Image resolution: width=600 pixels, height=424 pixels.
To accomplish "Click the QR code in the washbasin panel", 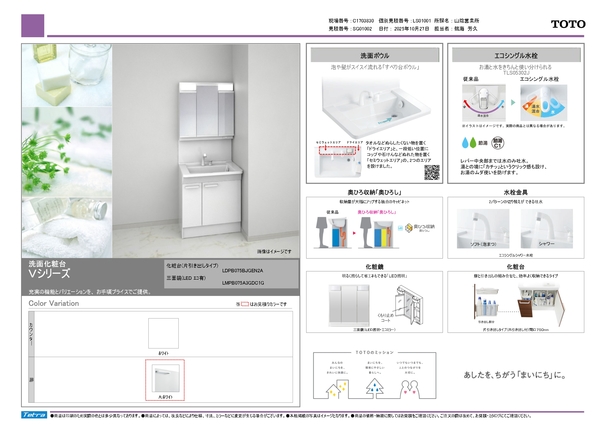I will tap(433, 170).
